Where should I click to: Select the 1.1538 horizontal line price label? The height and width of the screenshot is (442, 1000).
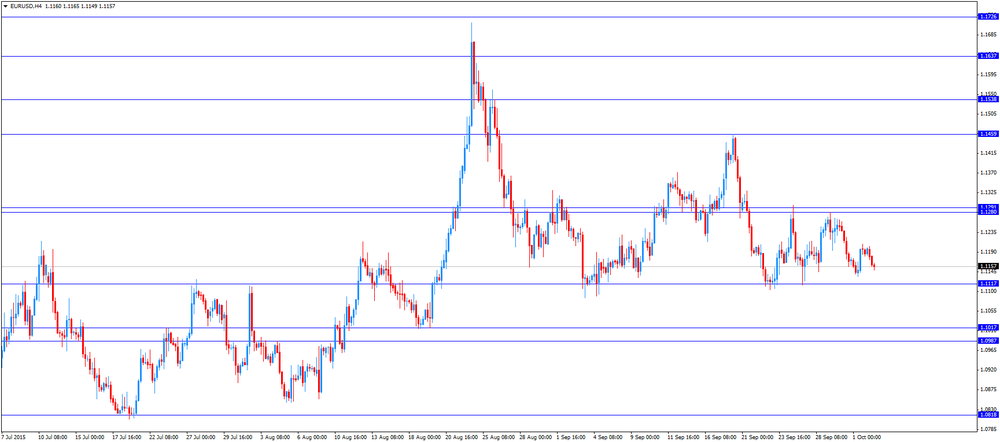point(988,99)
